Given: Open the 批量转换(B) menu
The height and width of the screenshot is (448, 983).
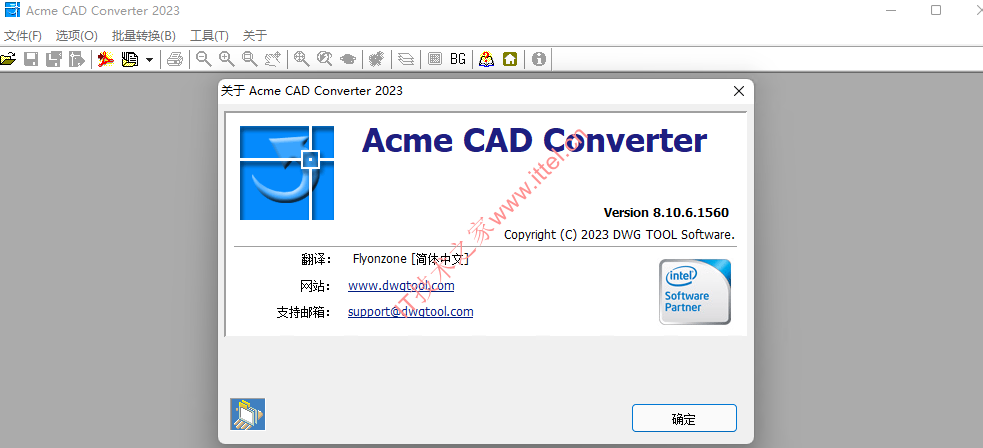Looking at the screenshot, I should 144,36.
